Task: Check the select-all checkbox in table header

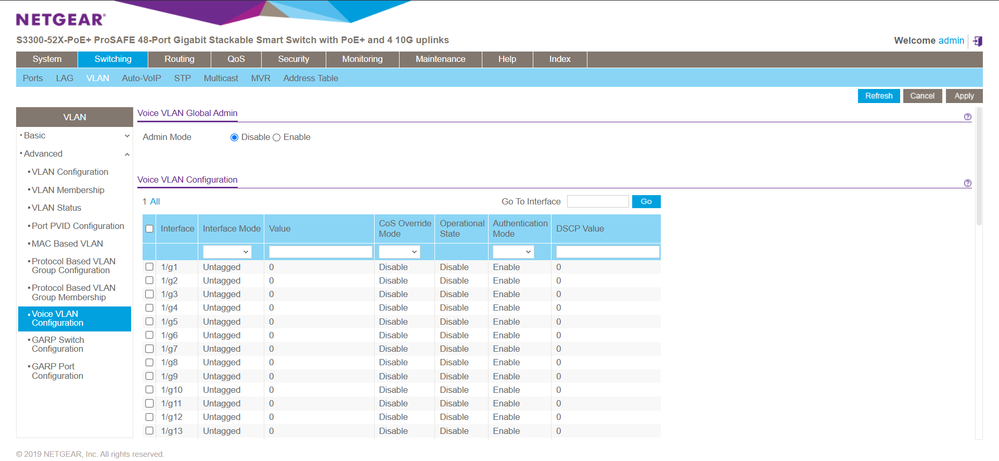Action: click(150, 229)
